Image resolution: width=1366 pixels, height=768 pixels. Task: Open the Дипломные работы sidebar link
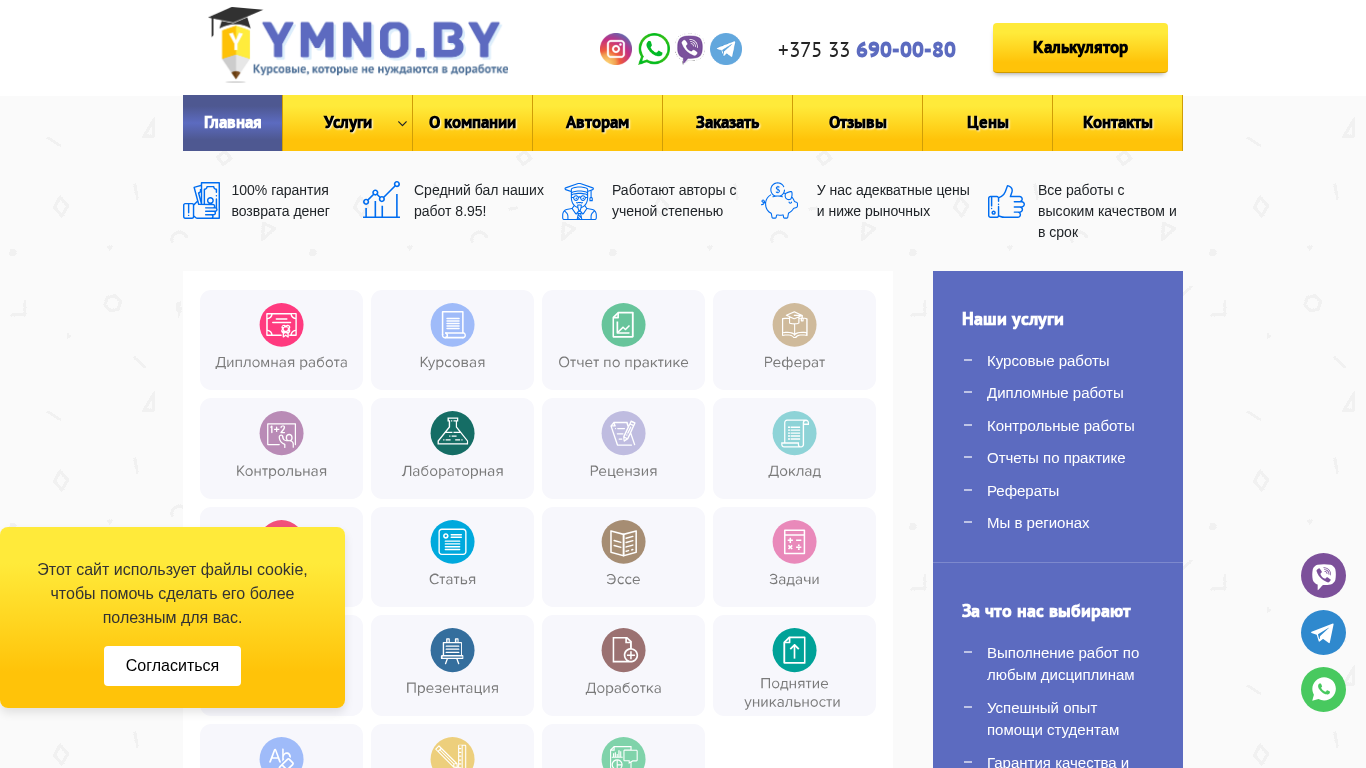point(1055,393)
